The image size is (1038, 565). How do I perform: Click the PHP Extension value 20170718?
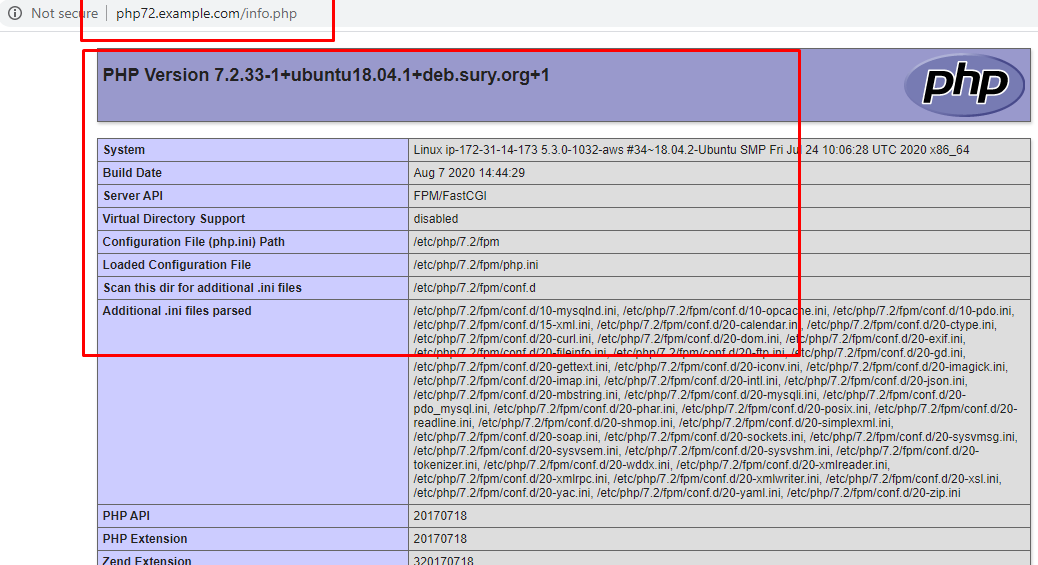(440, 539)
